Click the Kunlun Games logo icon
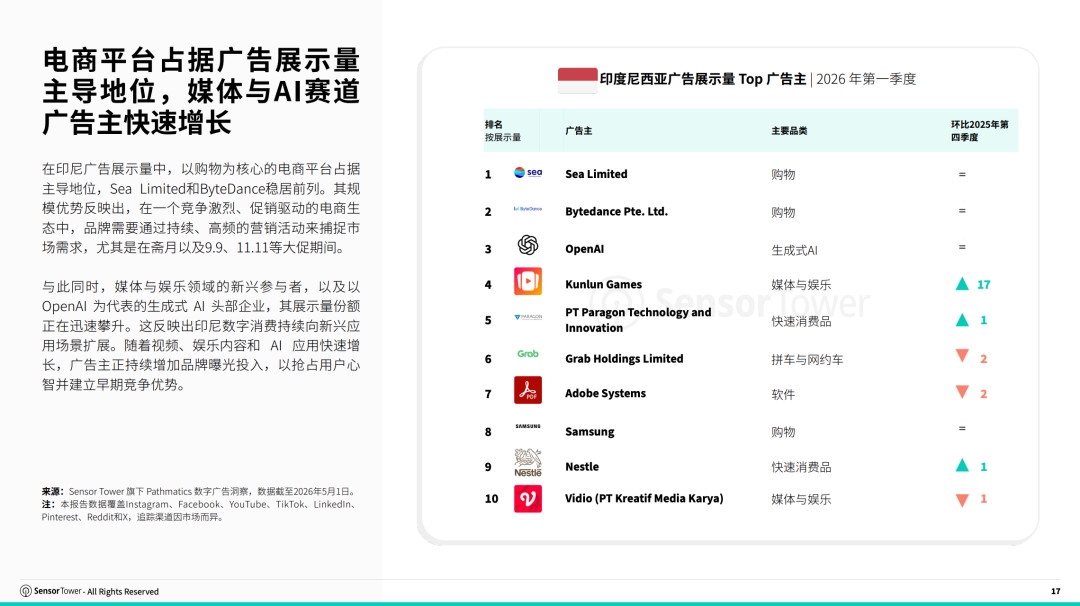1080x606 pixels. click(528, 282)
